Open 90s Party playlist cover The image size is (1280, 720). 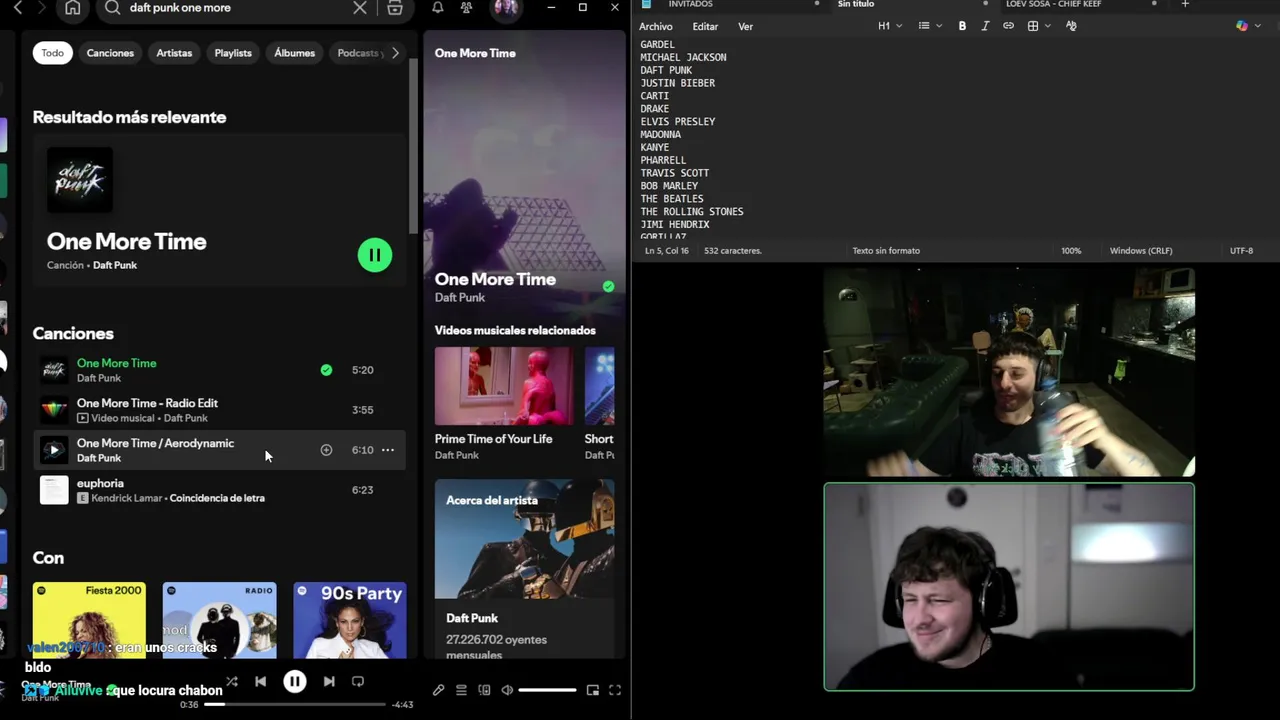click(350, 620)
